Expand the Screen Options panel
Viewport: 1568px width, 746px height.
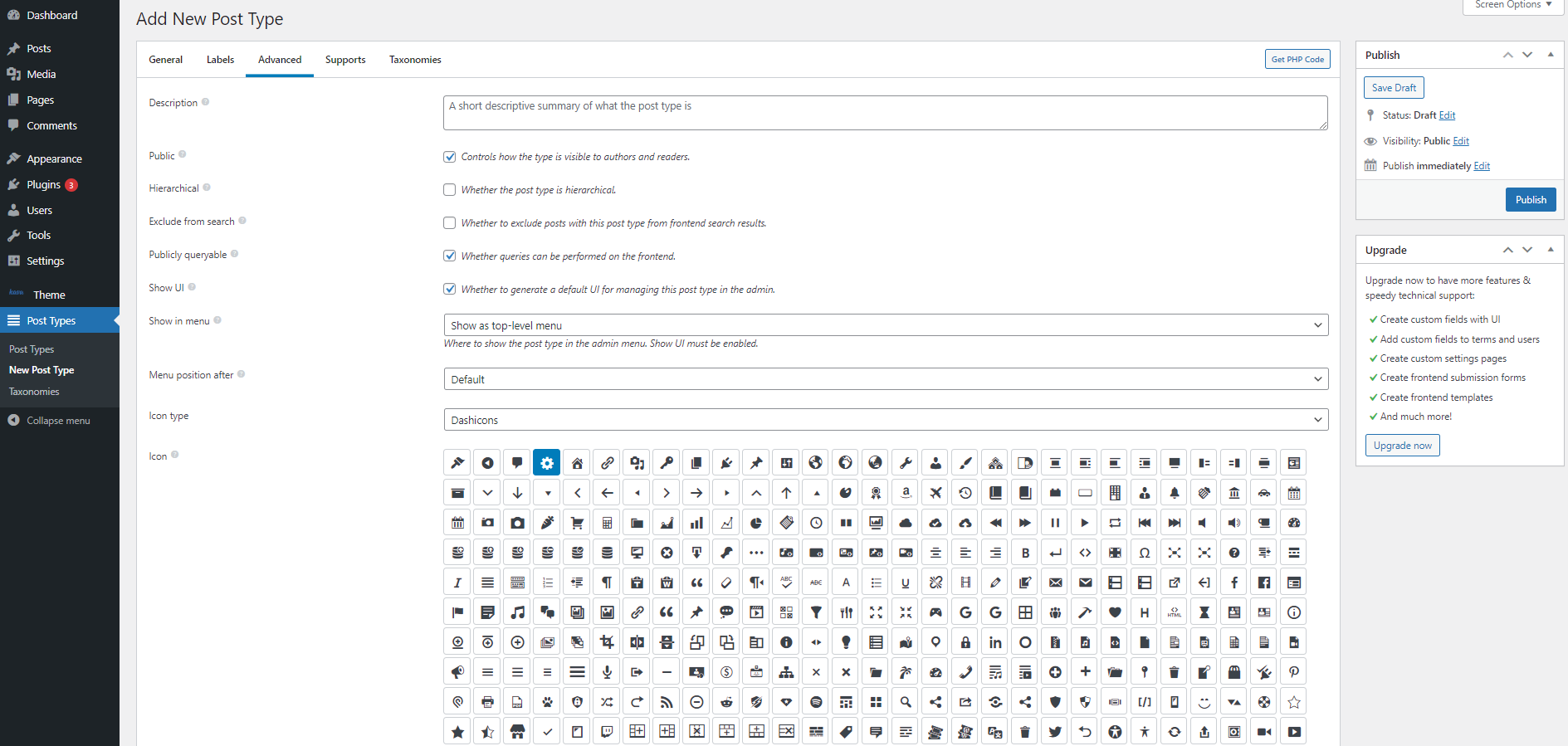(1513, 5)
